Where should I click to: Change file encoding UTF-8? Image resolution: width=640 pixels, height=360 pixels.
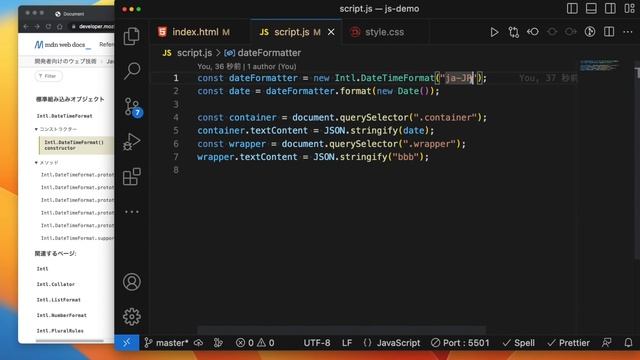pyautogui.click(x=317, y=343)
